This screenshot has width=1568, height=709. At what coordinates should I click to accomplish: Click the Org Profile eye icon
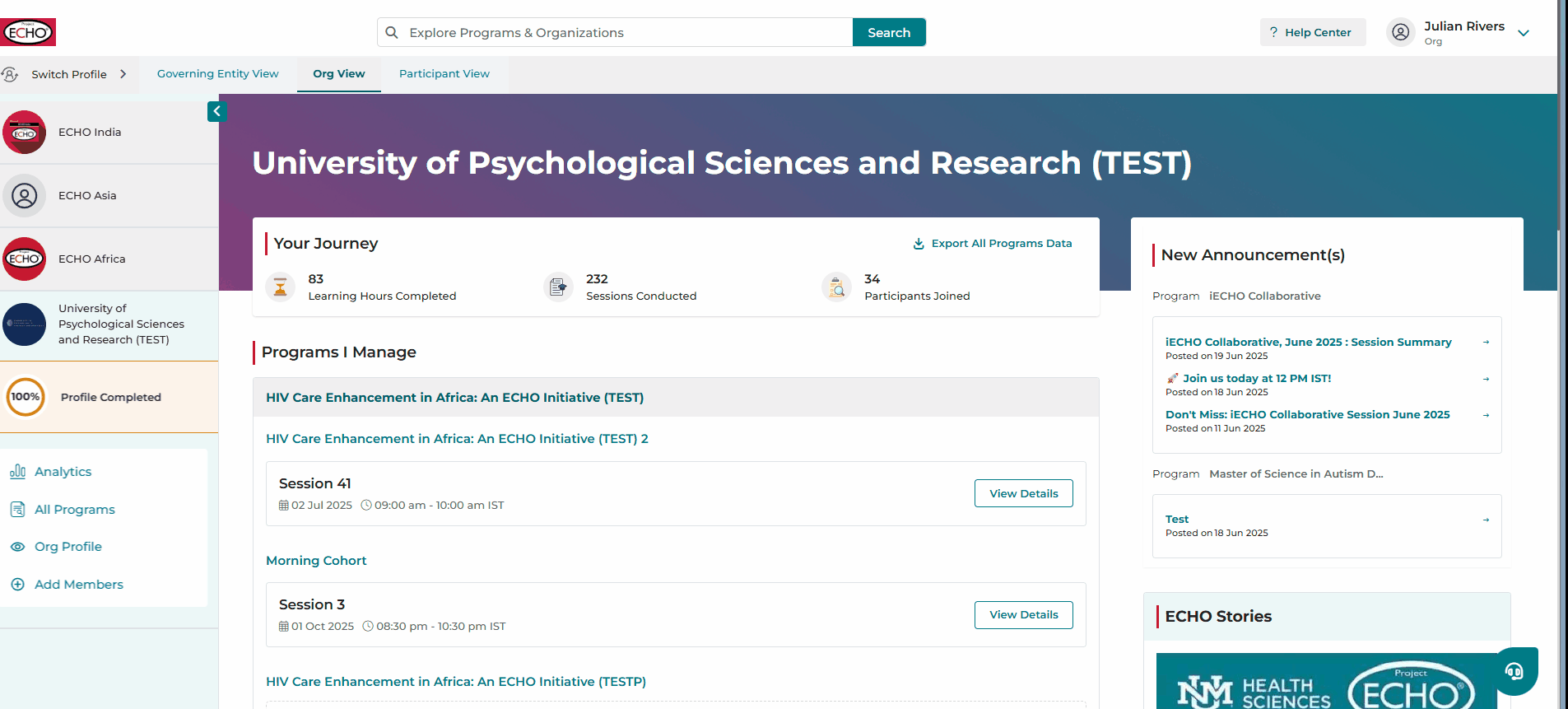(17, 547)
